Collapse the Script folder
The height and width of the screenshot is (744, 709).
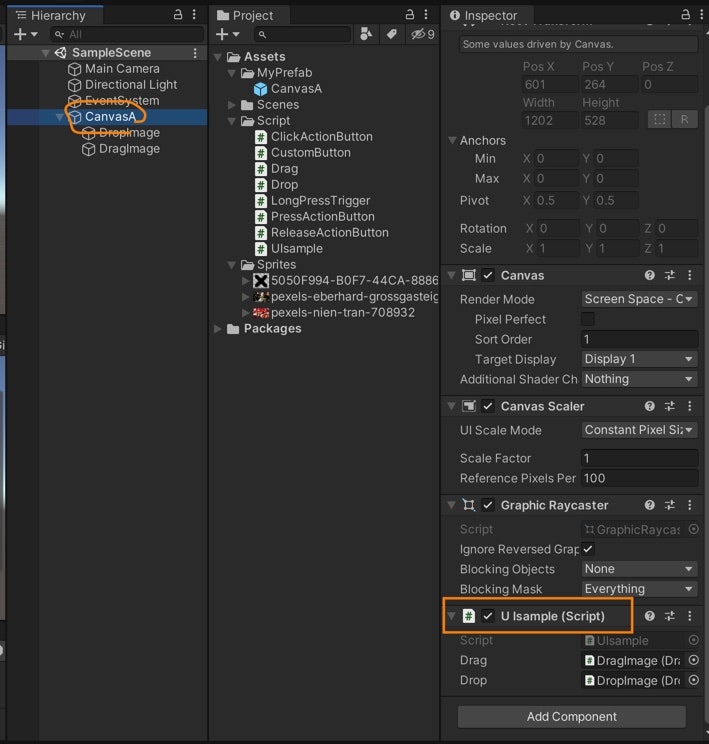point(232,121)
